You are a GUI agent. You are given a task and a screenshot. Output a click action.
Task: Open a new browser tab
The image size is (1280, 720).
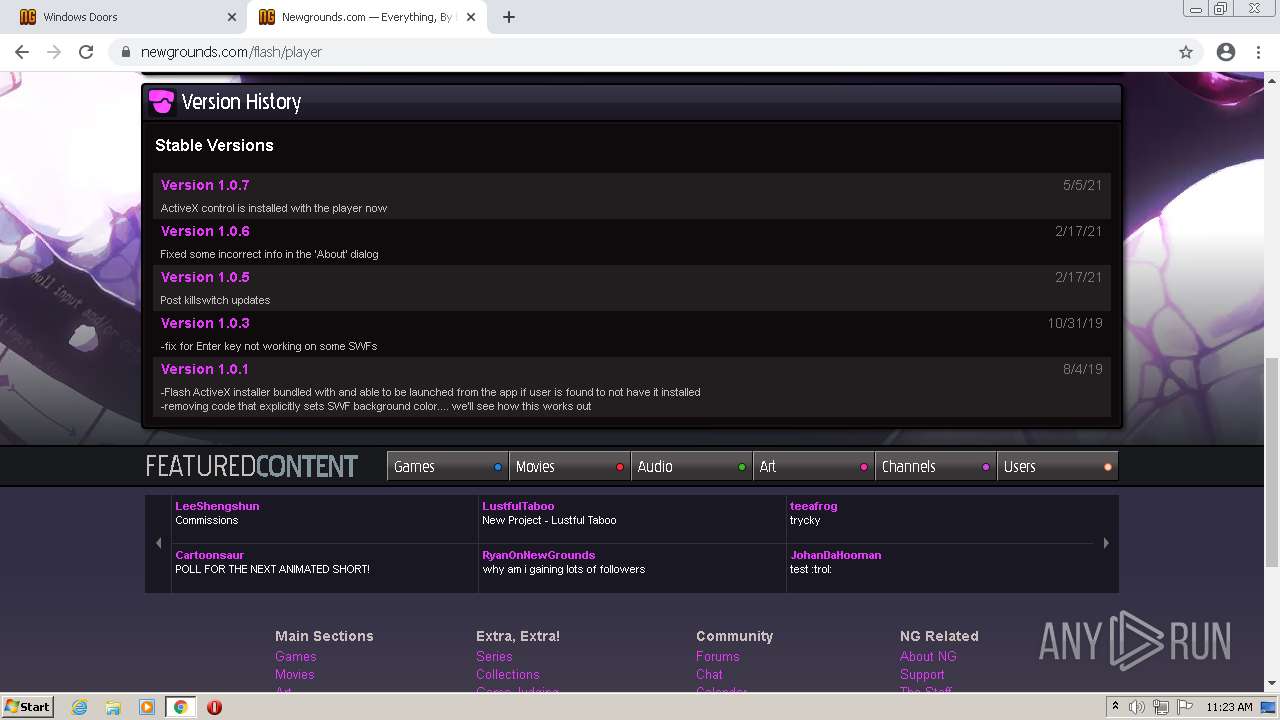coord(509,17)
